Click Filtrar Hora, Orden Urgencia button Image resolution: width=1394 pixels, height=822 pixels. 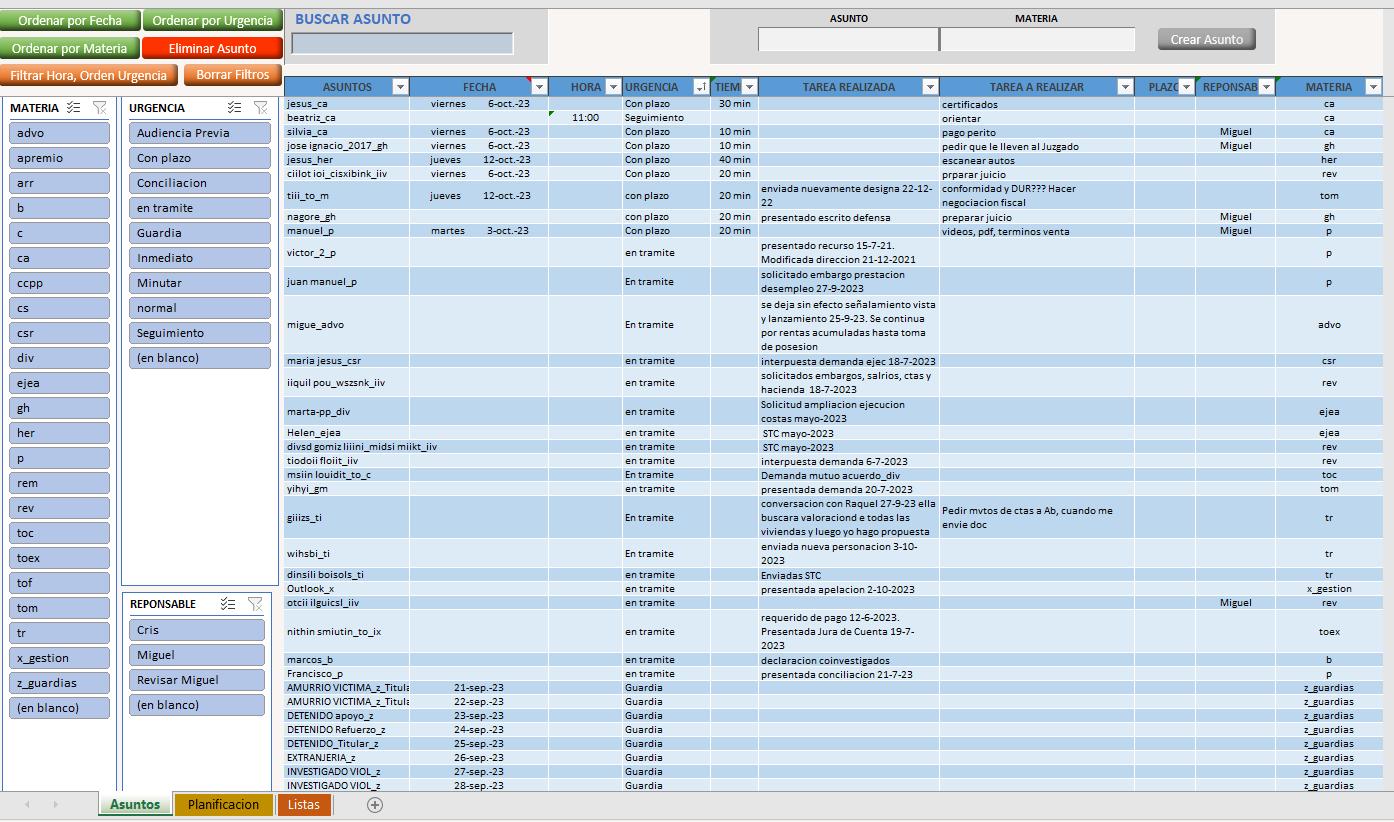[x=89, y=75]
